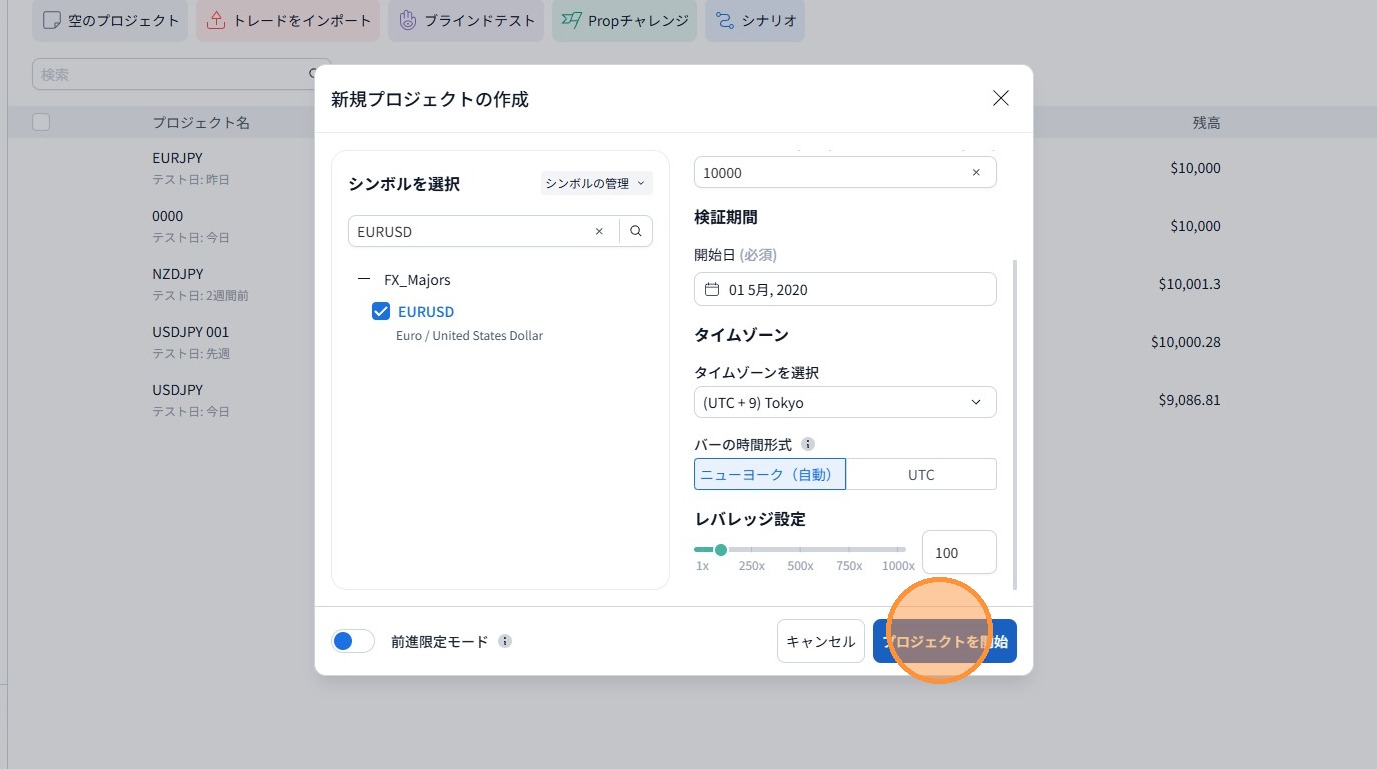This screenshot has width=1377, height=769.
Task: Click the 500x mark on leverage slider
Action: pos(800,565)
